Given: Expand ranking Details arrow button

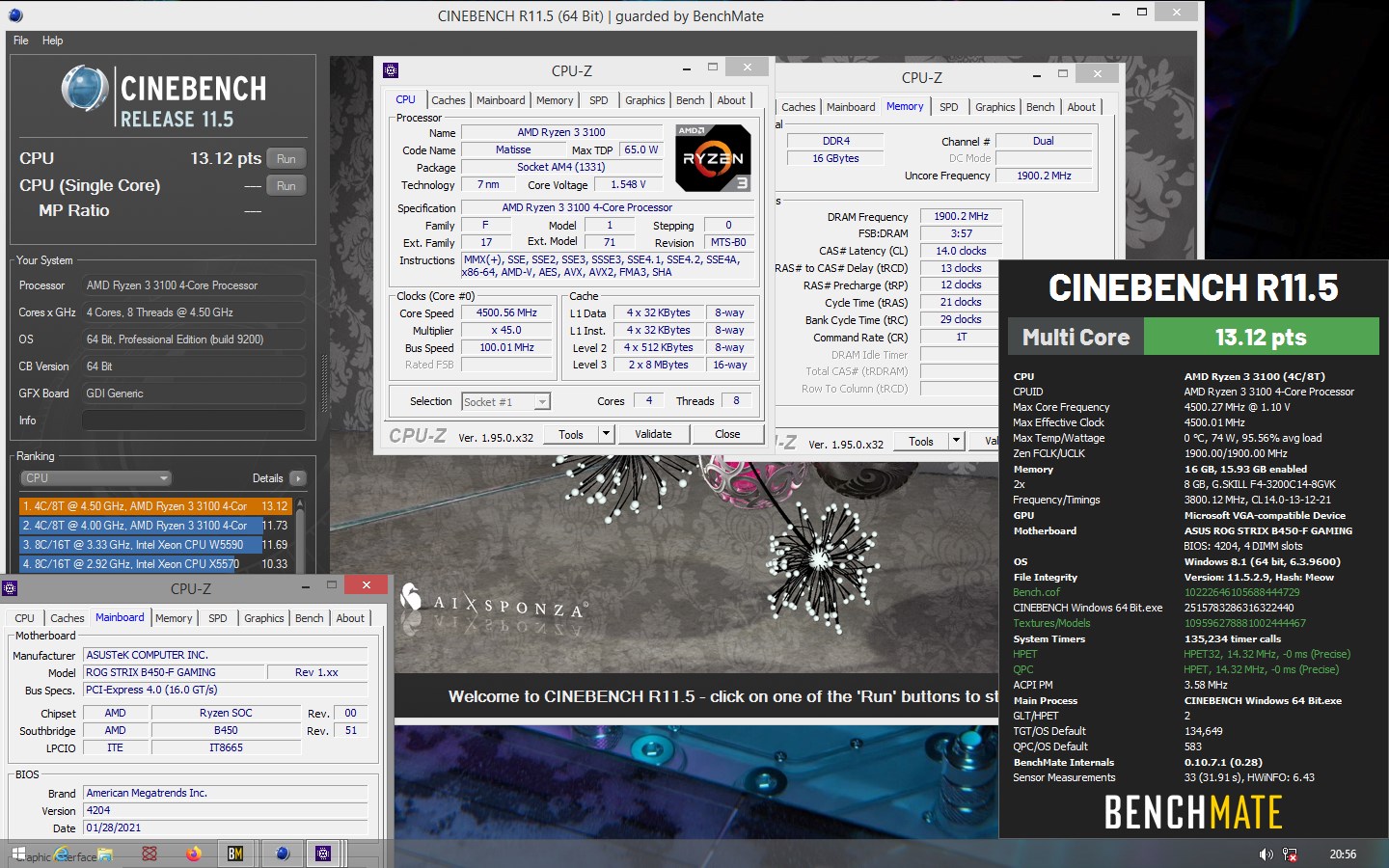Looking at the screenshot, I should point(297,478).
